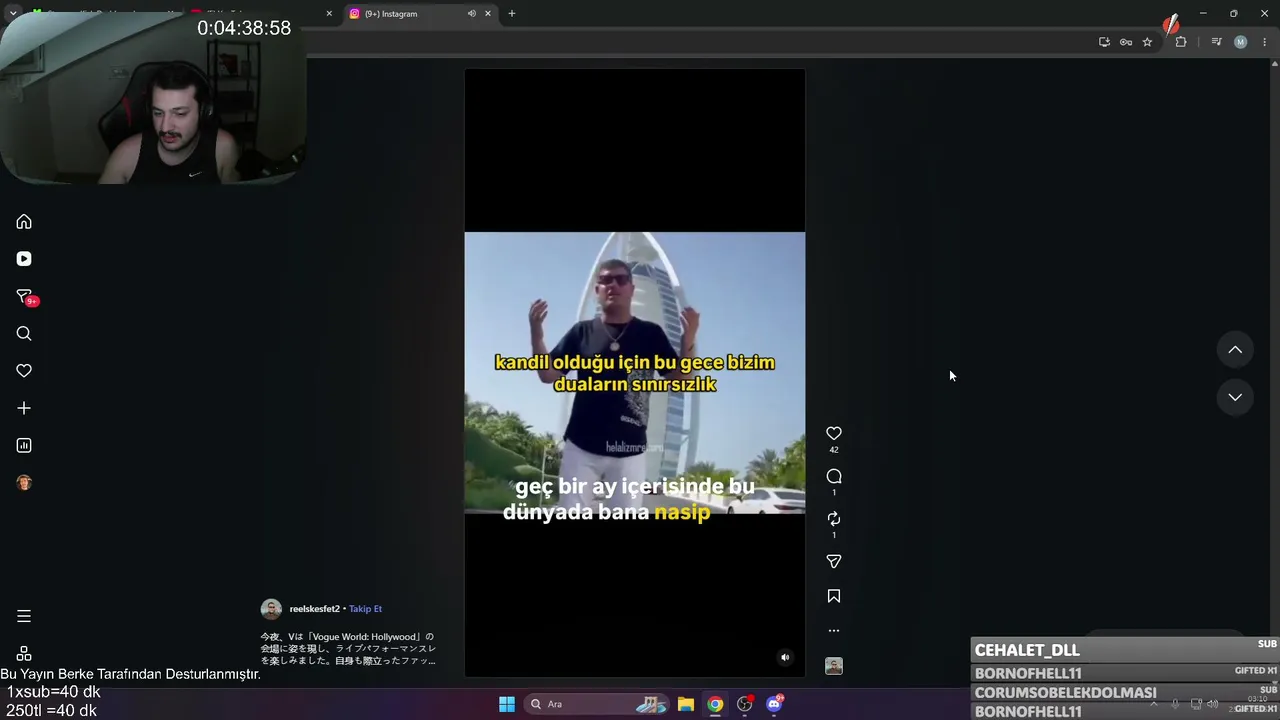Toggle the reel's sound button
The height and width of the screenshot is (720, 1280).
785,657
